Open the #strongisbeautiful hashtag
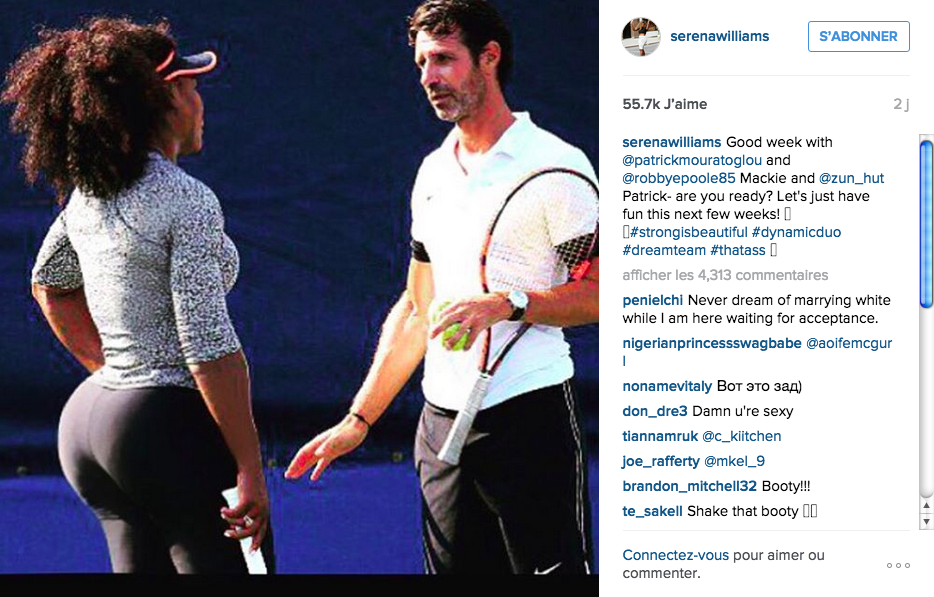The height and width of the screenshot is (597, 934). [689, 232]
